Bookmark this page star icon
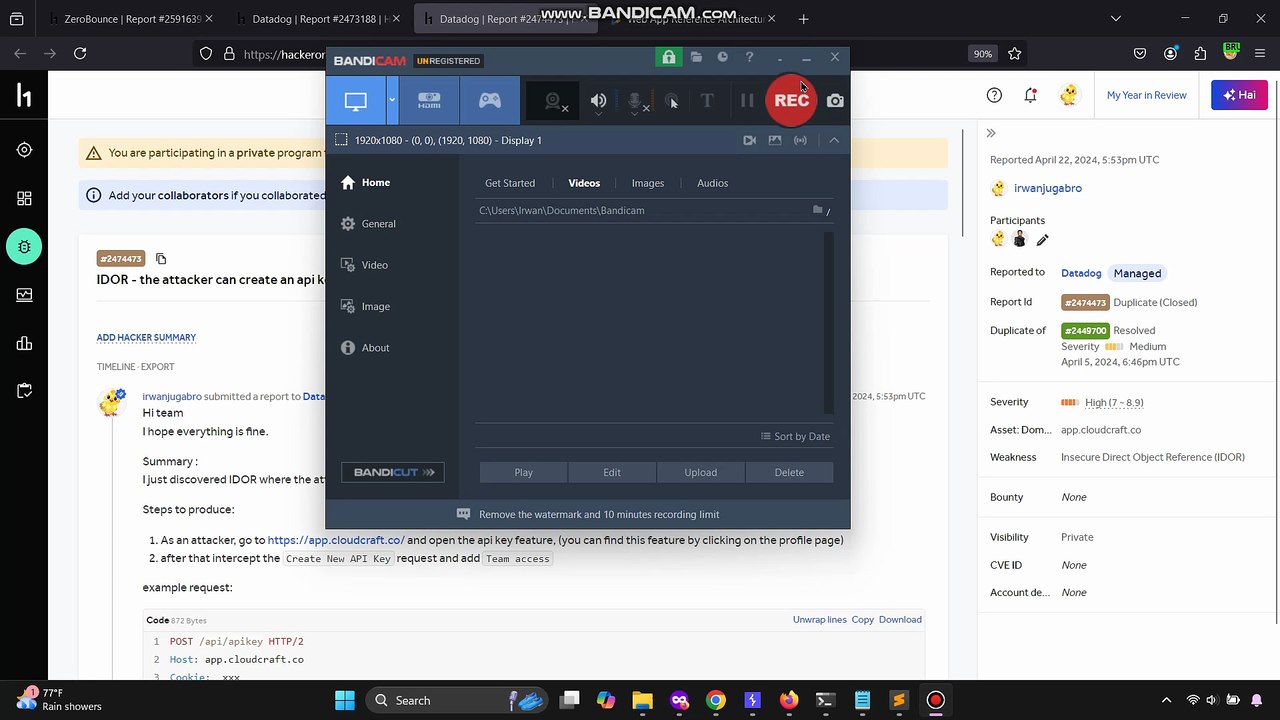This screenshot has height=720, width=1280. click(1015, 54)
